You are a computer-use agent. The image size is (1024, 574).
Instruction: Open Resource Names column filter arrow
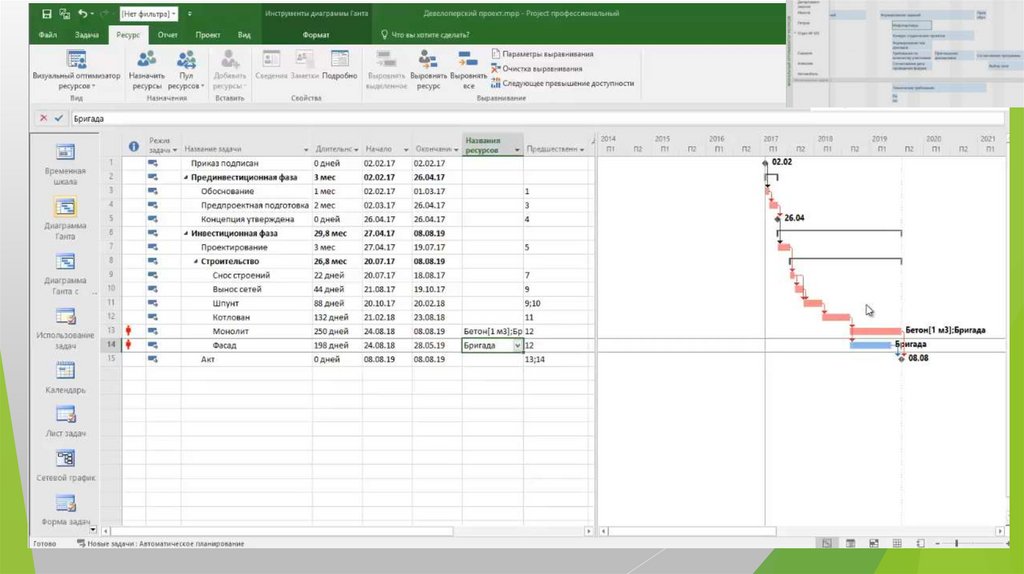(517, 150)
